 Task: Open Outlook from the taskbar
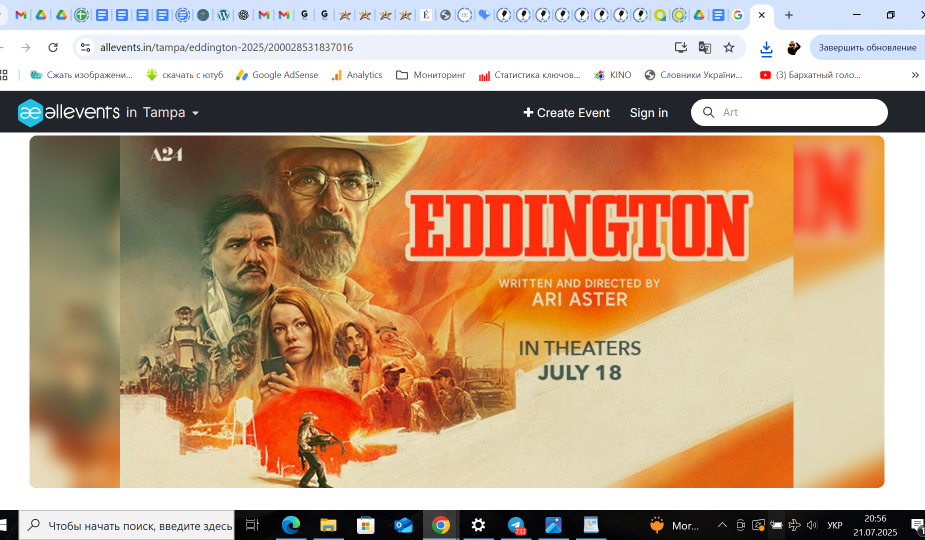[404, 525]
